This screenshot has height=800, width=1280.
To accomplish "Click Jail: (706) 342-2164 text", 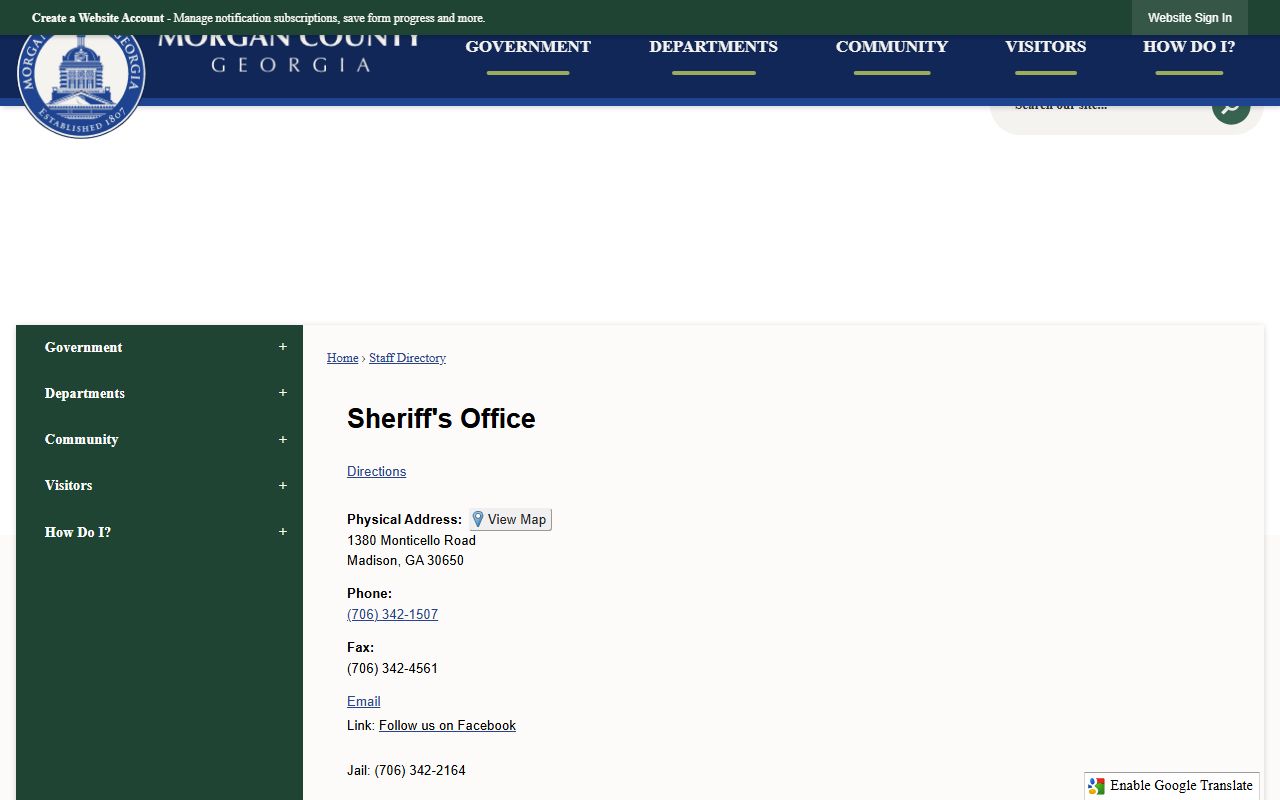I will 406,771.
